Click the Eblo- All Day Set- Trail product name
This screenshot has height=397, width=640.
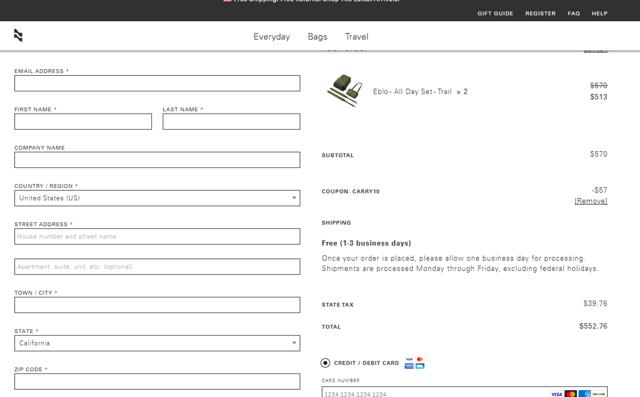click(x=412, y=92)
